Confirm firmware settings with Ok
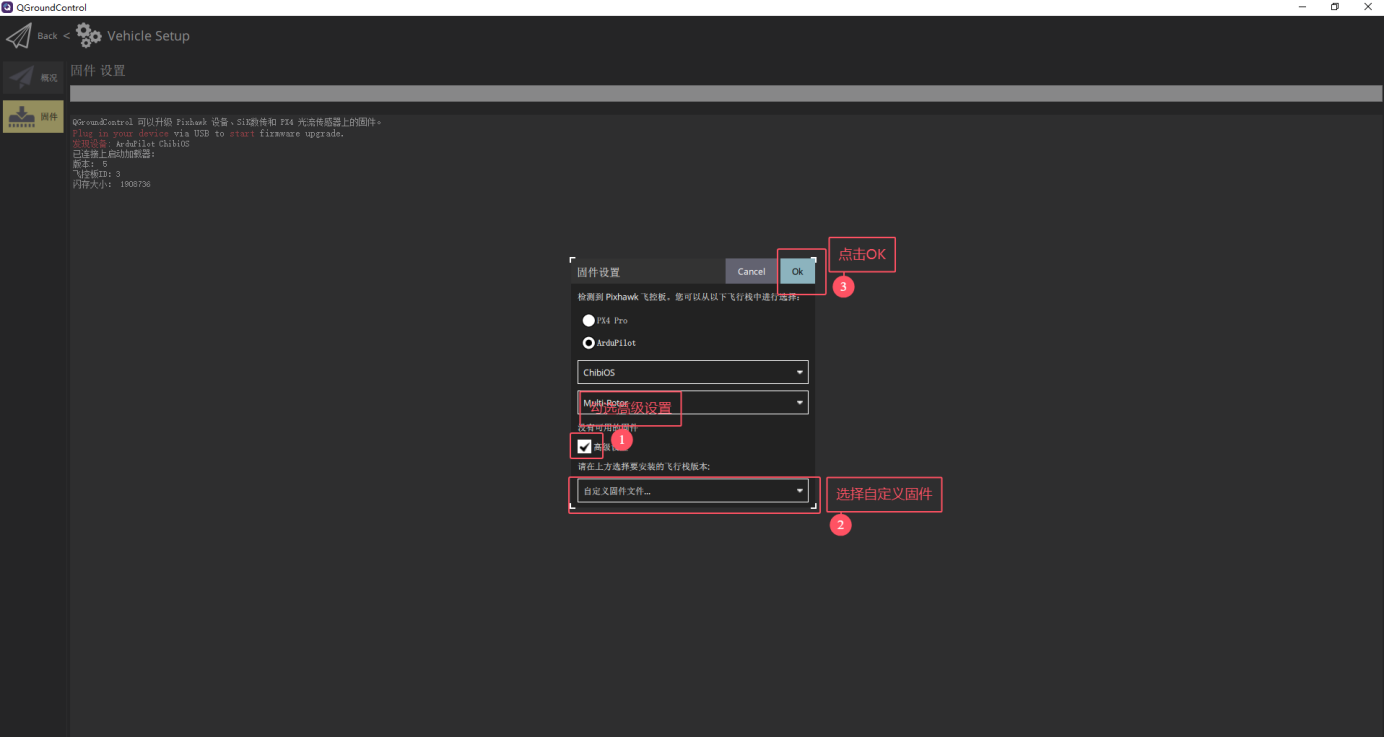 tap(797, 271)
